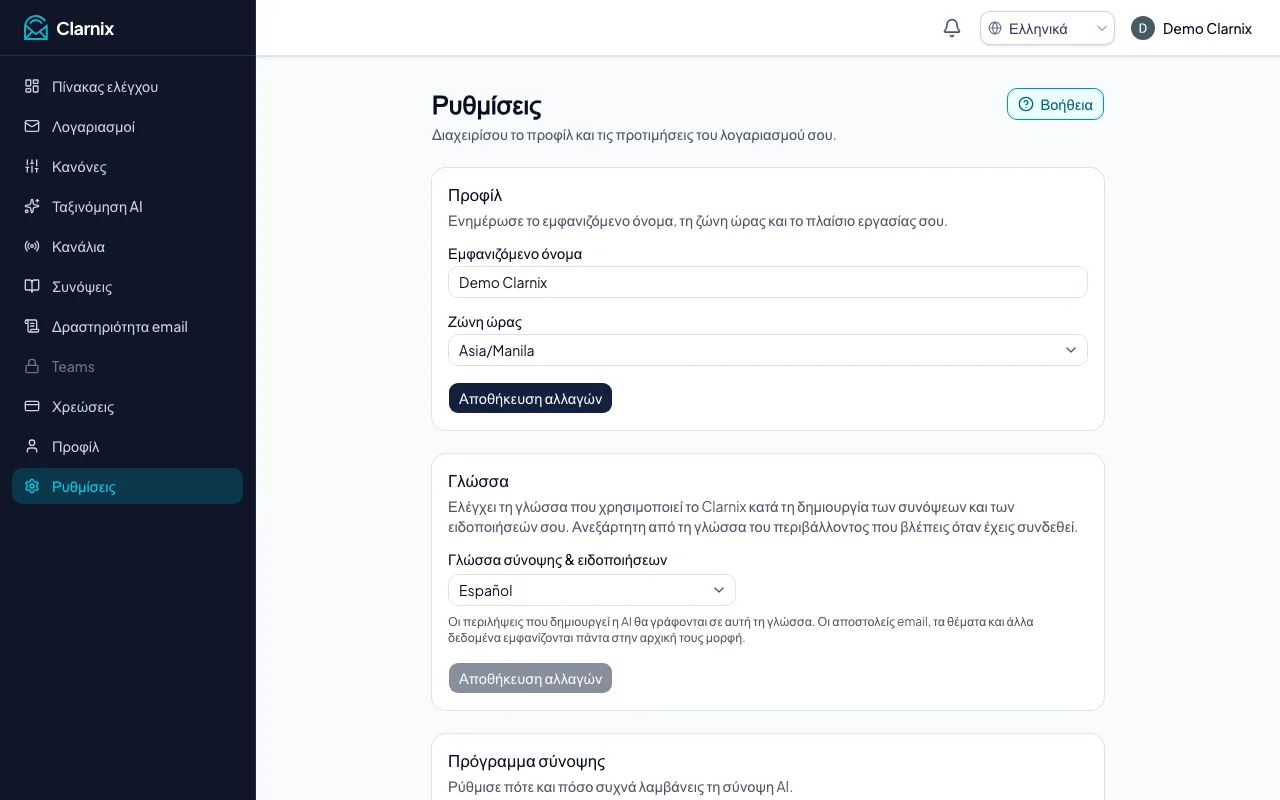Click the Ρυθμίσεις page heading

(487, 105)
